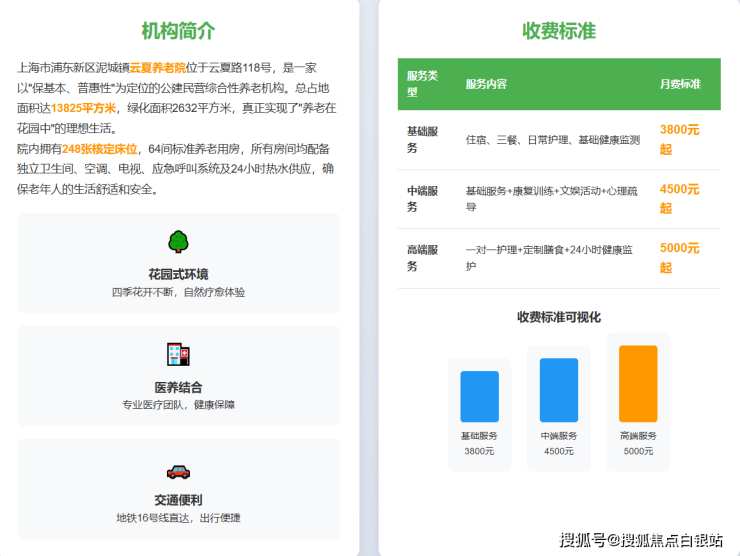Click the 收费标准 section heading
This screenshot has height=556, width=740.
(558, 31)
